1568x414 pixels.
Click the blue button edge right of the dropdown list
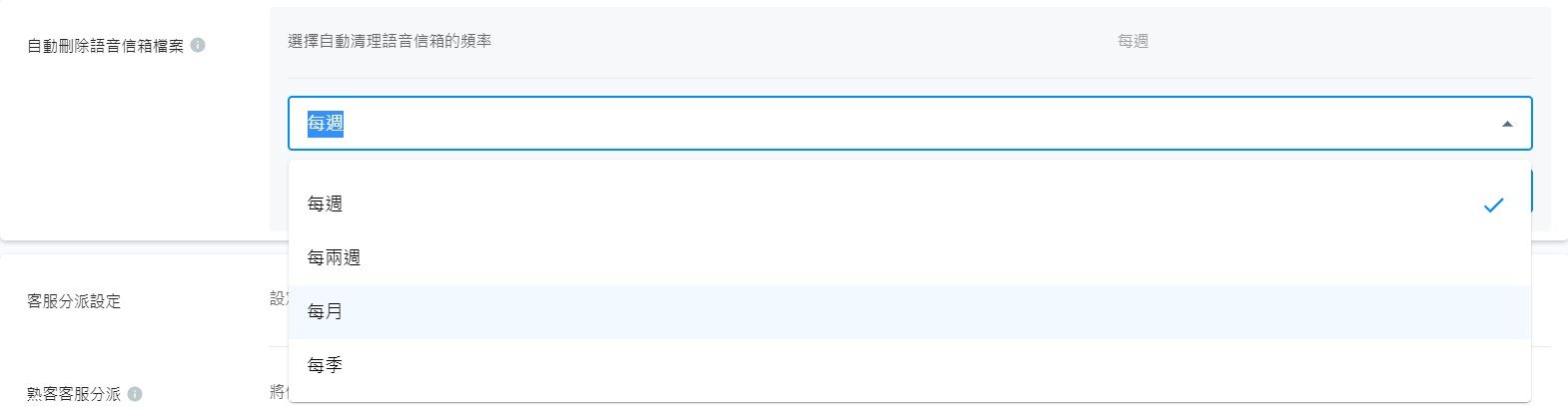click(x=1531, y=190)
